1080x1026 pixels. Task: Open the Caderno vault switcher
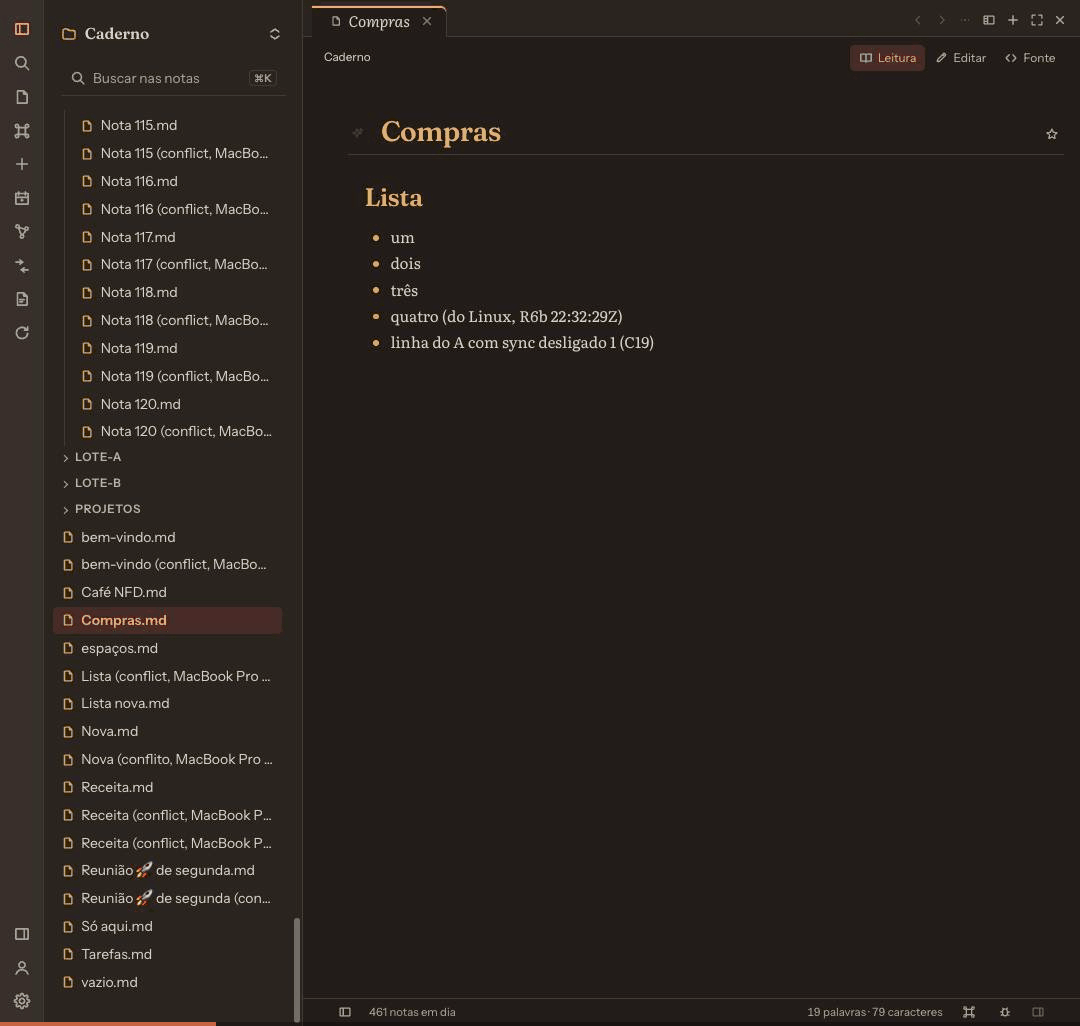[172, 34]
